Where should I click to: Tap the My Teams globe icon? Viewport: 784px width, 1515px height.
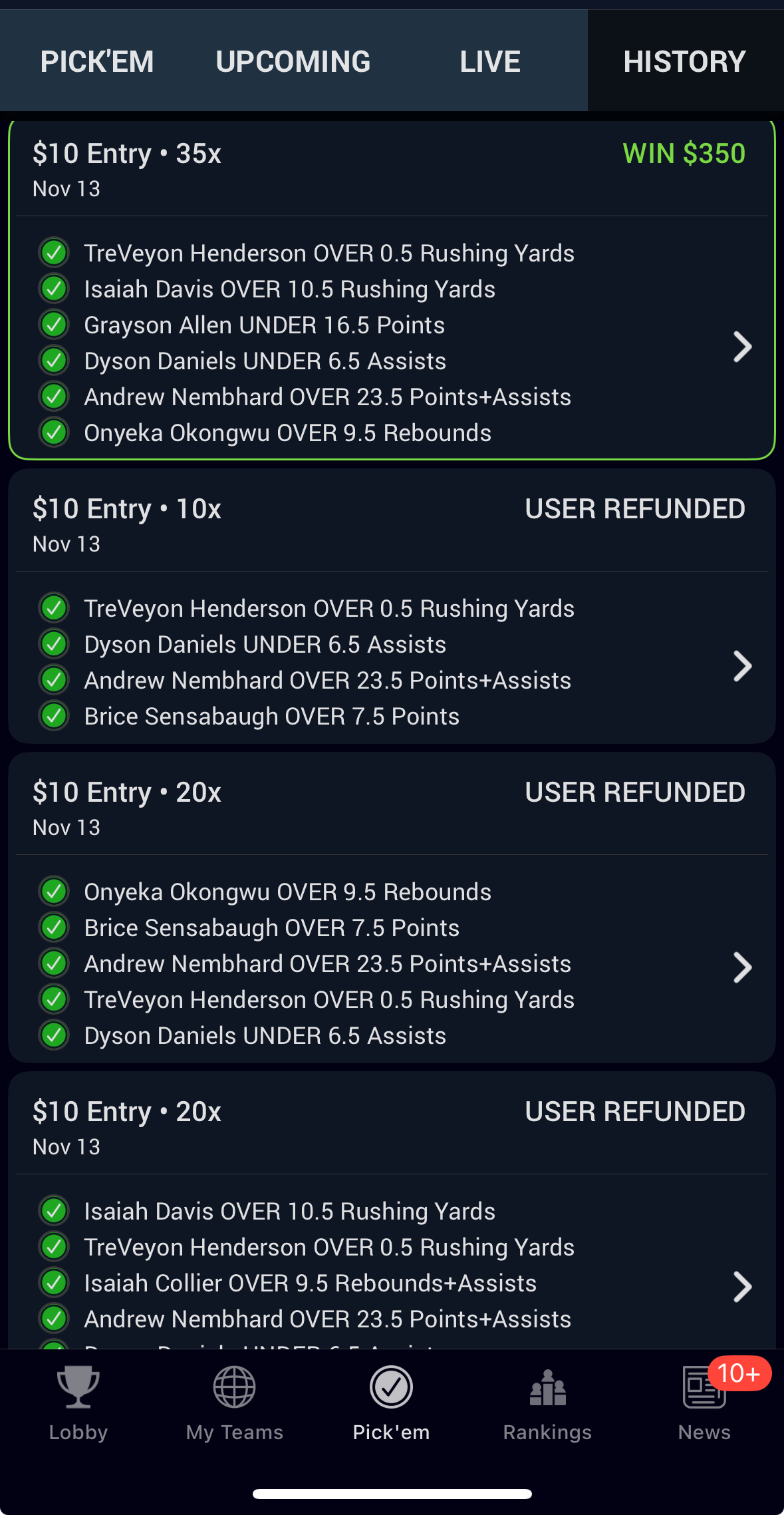[234, 1387]
